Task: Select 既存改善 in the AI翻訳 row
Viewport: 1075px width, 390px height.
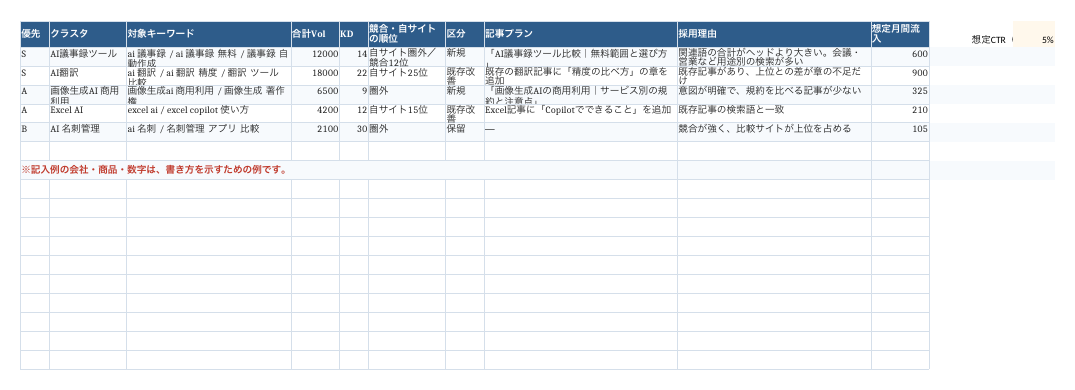Action: [465, 76]
